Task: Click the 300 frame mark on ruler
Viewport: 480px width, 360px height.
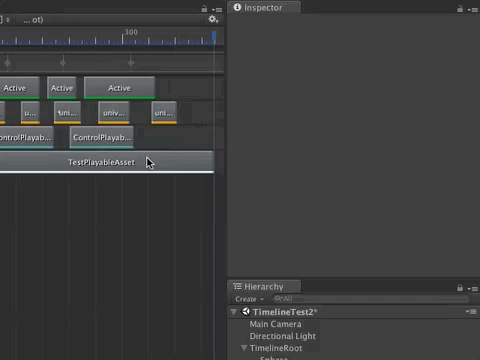Action: (x=131, y=32)
